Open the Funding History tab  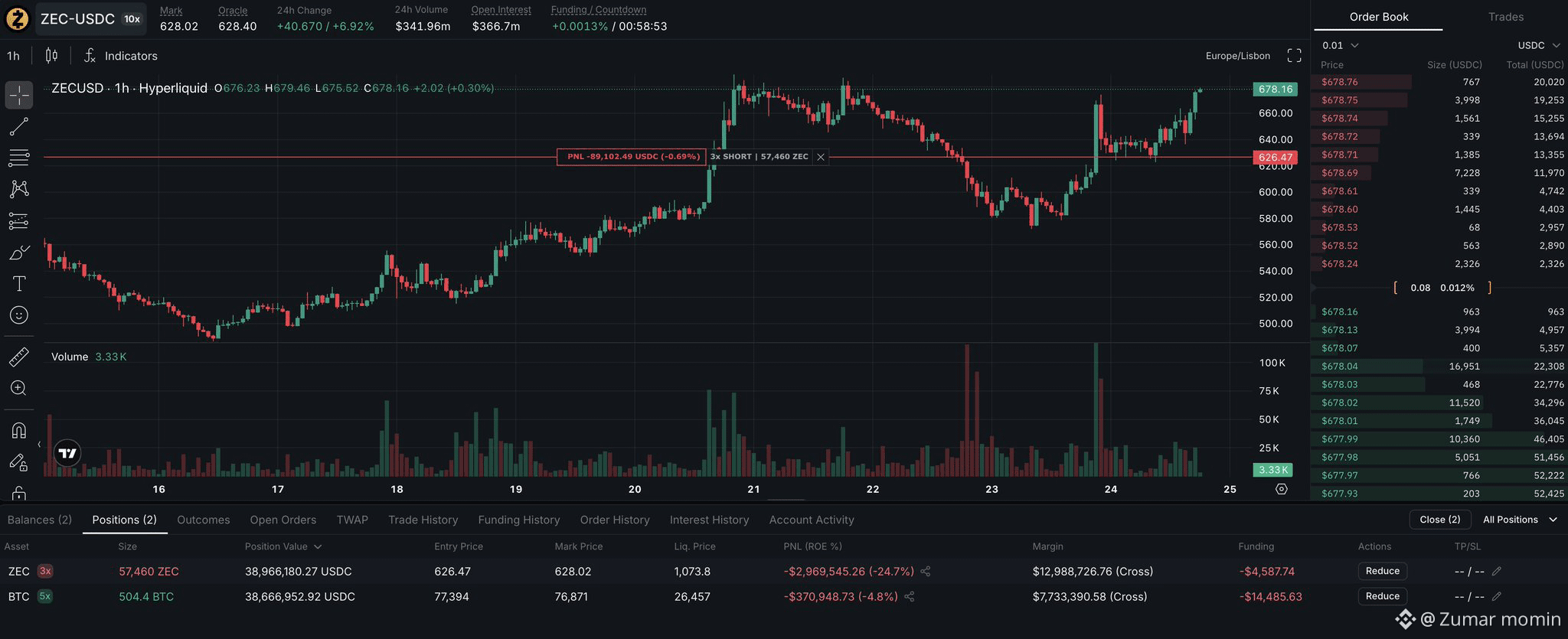coord(519,520)
